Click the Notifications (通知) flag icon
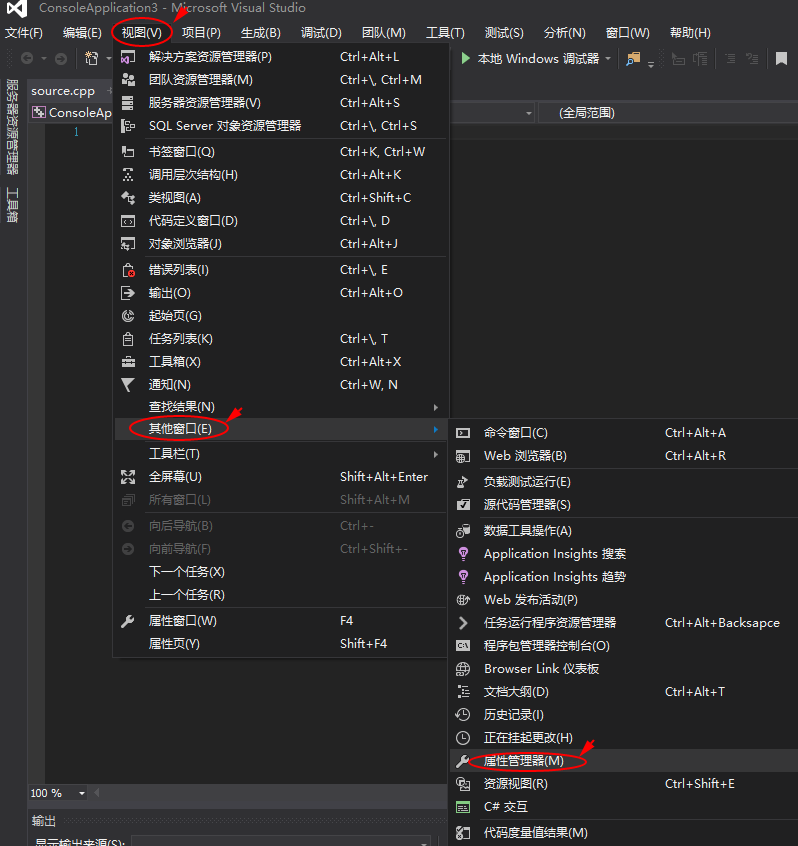 (x=128, y=385)
